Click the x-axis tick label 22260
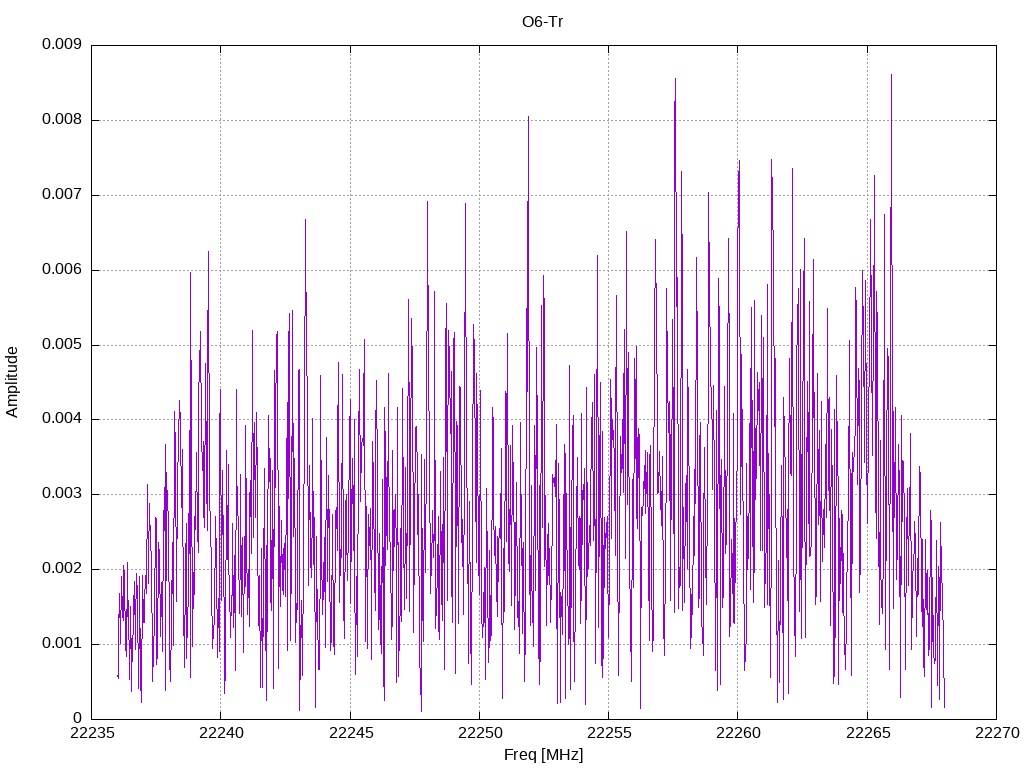This screenshot has height=768, width=1024. click(x=738, y=733)
